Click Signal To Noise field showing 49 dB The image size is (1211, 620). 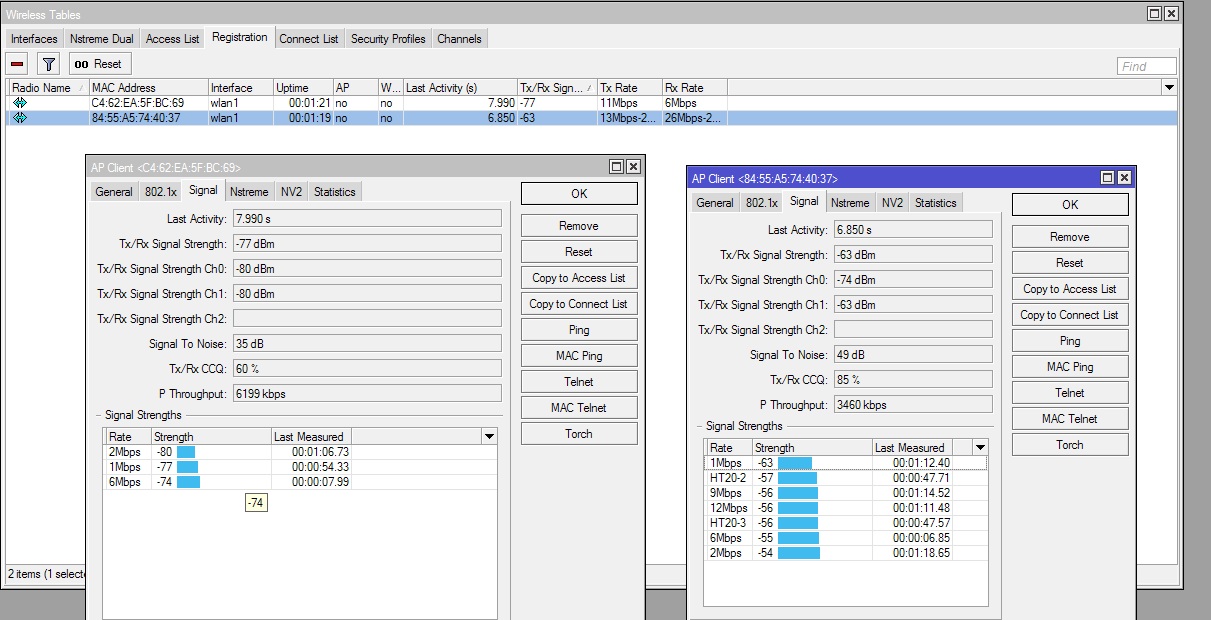coord(913,355)
